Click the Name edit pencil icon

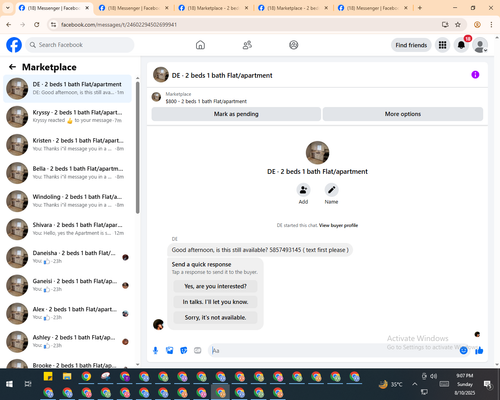(331, 190)
